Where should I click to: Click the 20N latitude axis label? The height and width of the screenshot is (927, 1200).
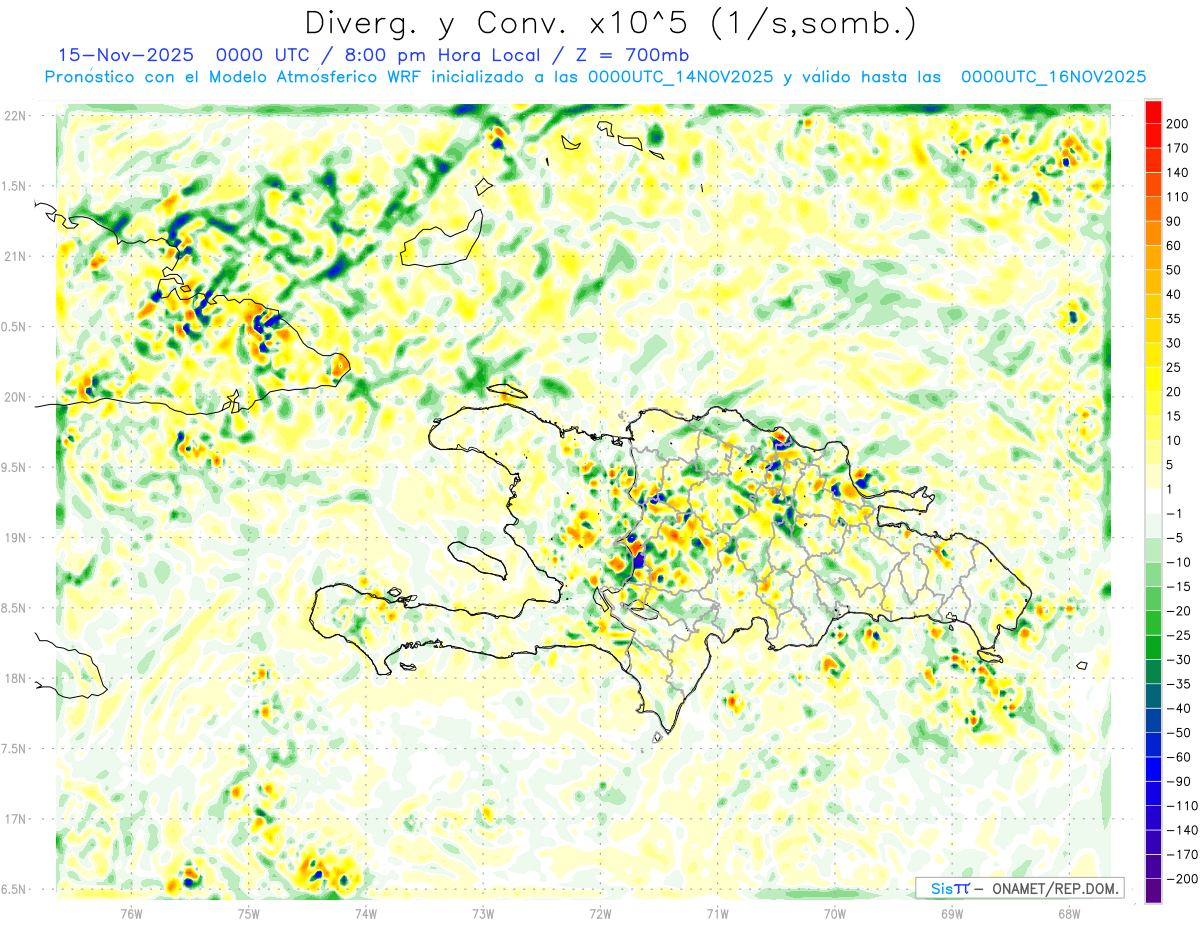click(x=15, y=397)
